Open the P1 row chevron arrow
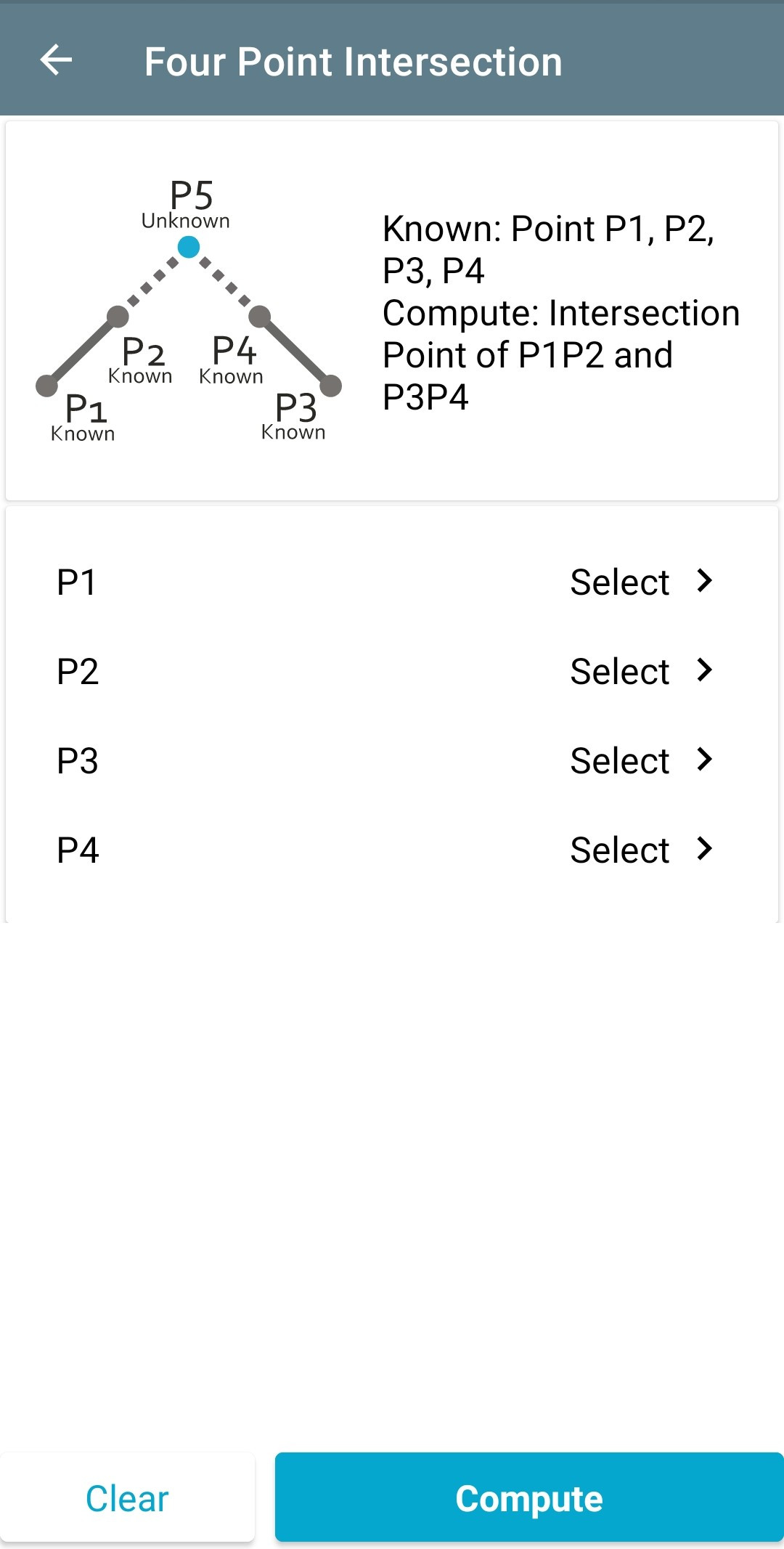The image size is (784, 1549). click(x=703, y=581)
